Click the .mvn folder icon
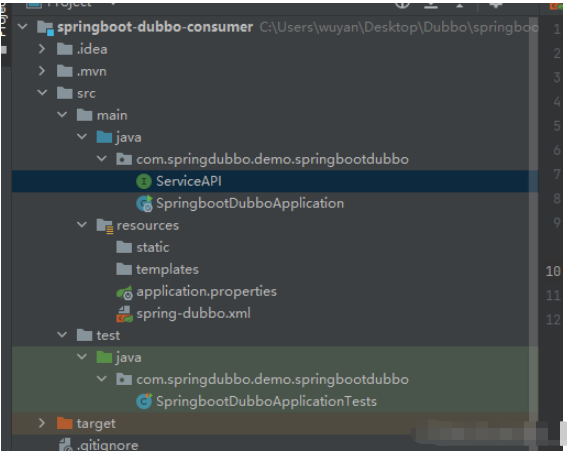 (65, 71)
